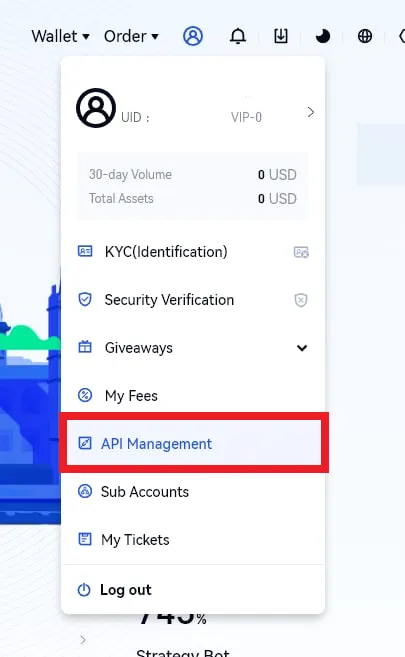
Task: Toggle dark mode moon icon
Action: [322, 36]
